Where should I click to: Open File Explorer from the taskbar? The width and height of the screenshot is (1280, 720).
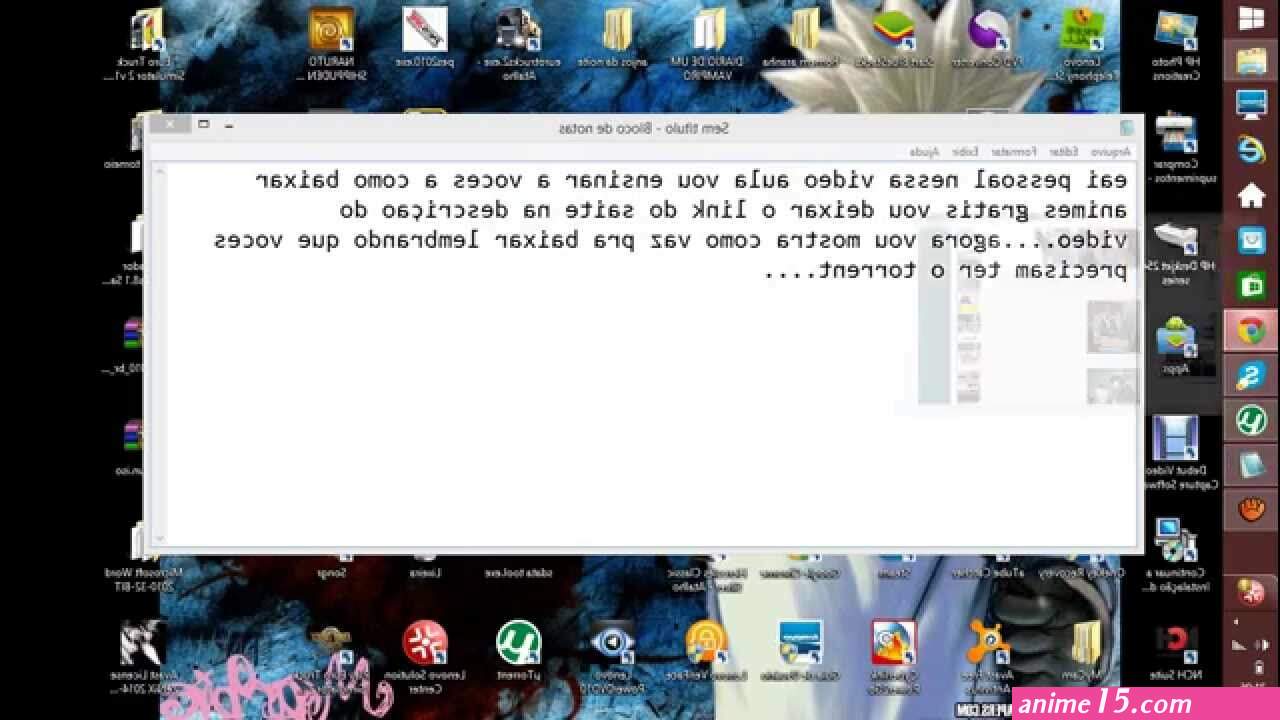click(1251, 61)
